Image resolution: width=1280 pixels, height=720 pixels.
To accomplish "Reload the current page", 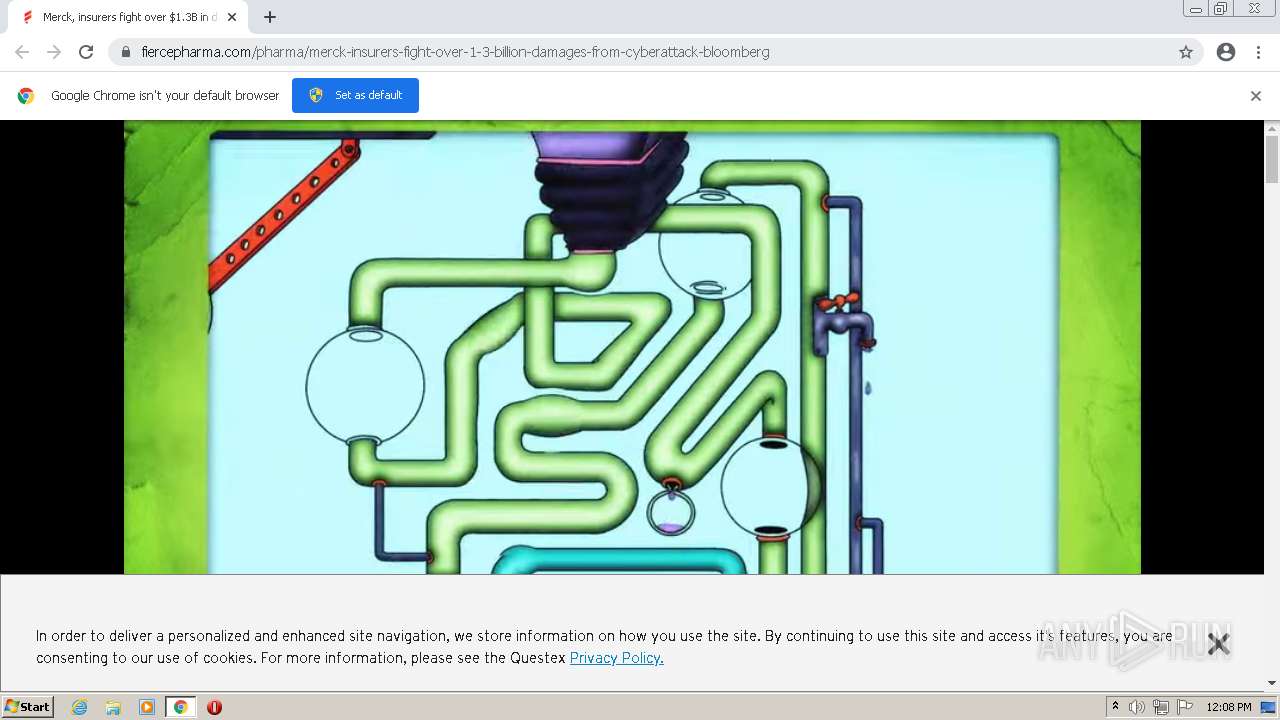I will [86, 52].
